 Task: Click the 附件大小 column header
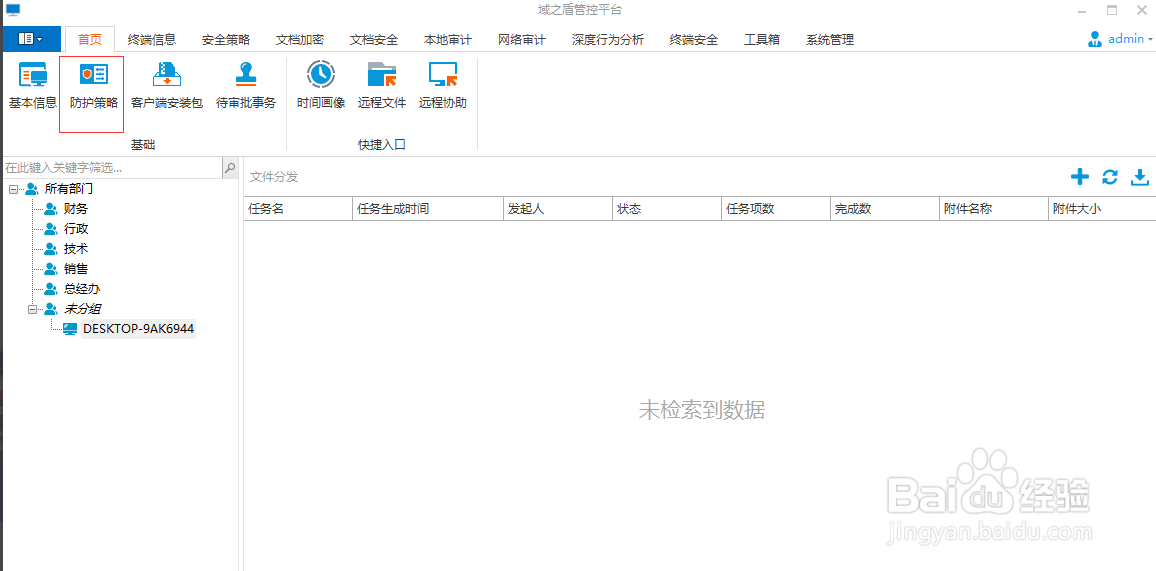pos(1102,209)
